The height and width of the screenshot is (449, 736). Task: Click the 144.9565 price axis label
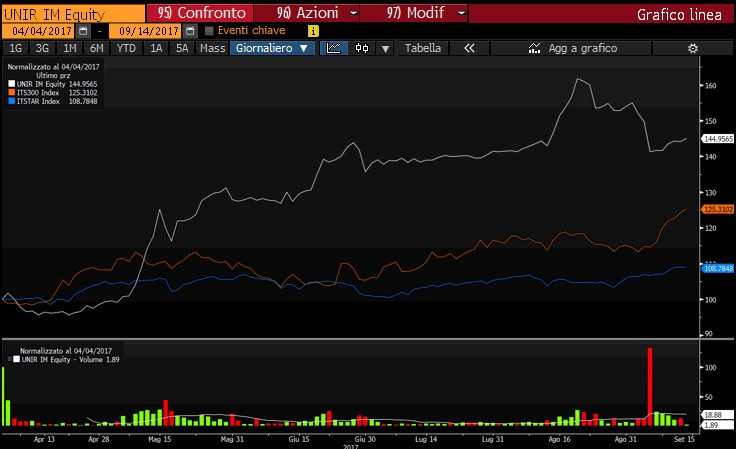tap(718, 139)
